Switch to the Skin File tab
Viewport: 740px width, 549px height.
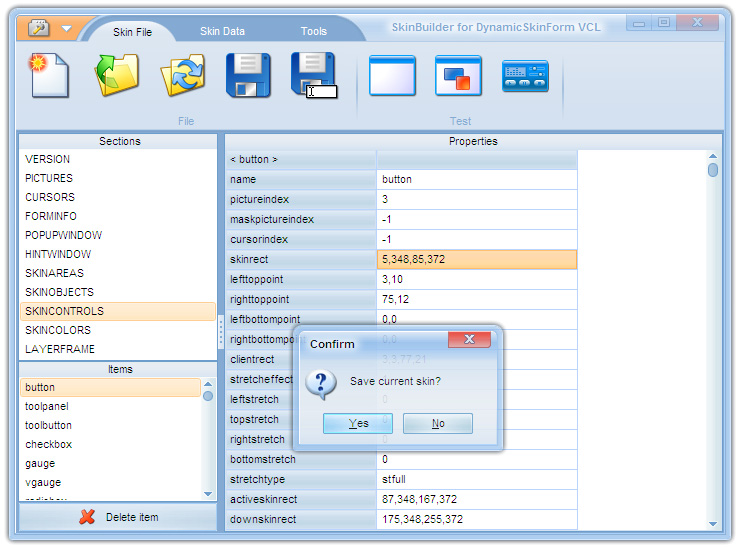[x=132, y=32]
